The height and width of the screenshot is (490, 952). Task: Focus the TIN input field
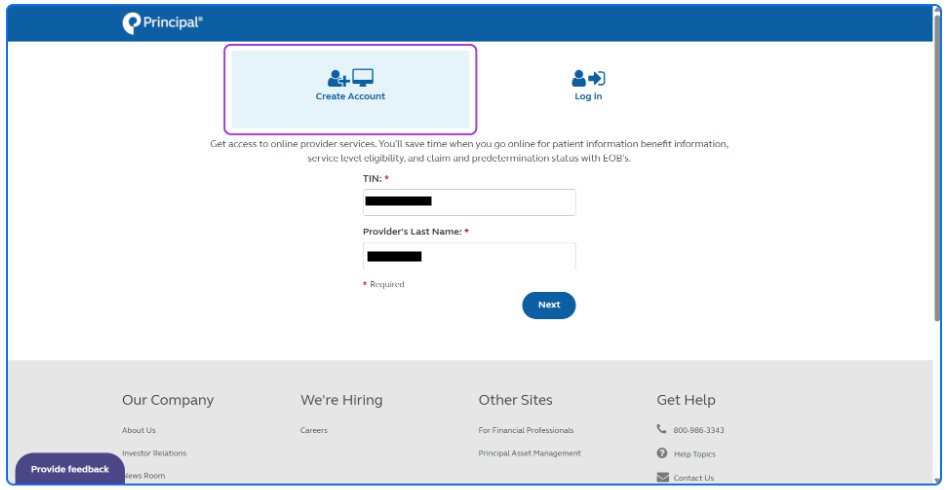point(469,202)
